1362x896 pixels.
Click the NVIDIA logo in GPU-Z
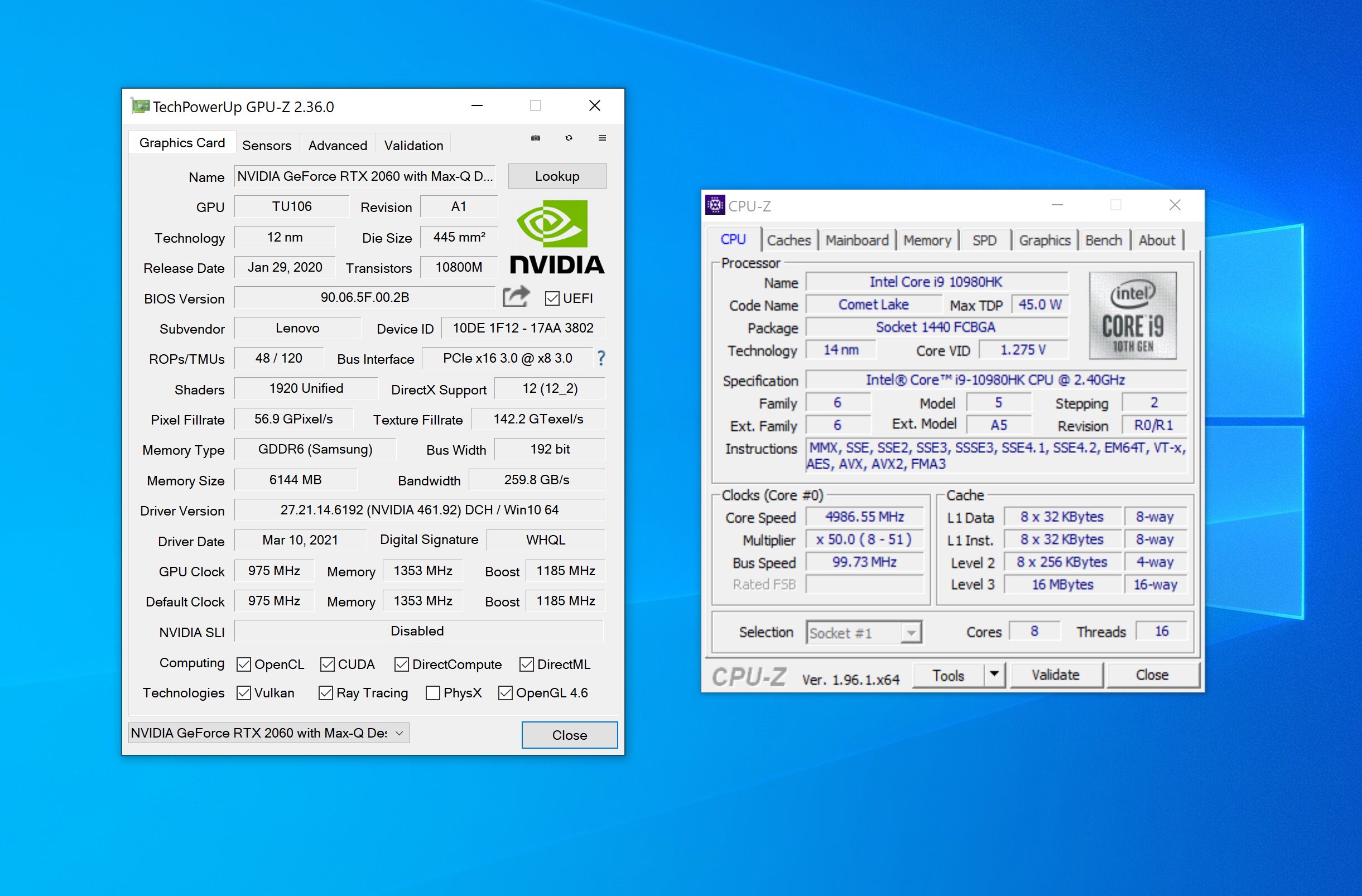pyautogui.click(x=556, y=237)
